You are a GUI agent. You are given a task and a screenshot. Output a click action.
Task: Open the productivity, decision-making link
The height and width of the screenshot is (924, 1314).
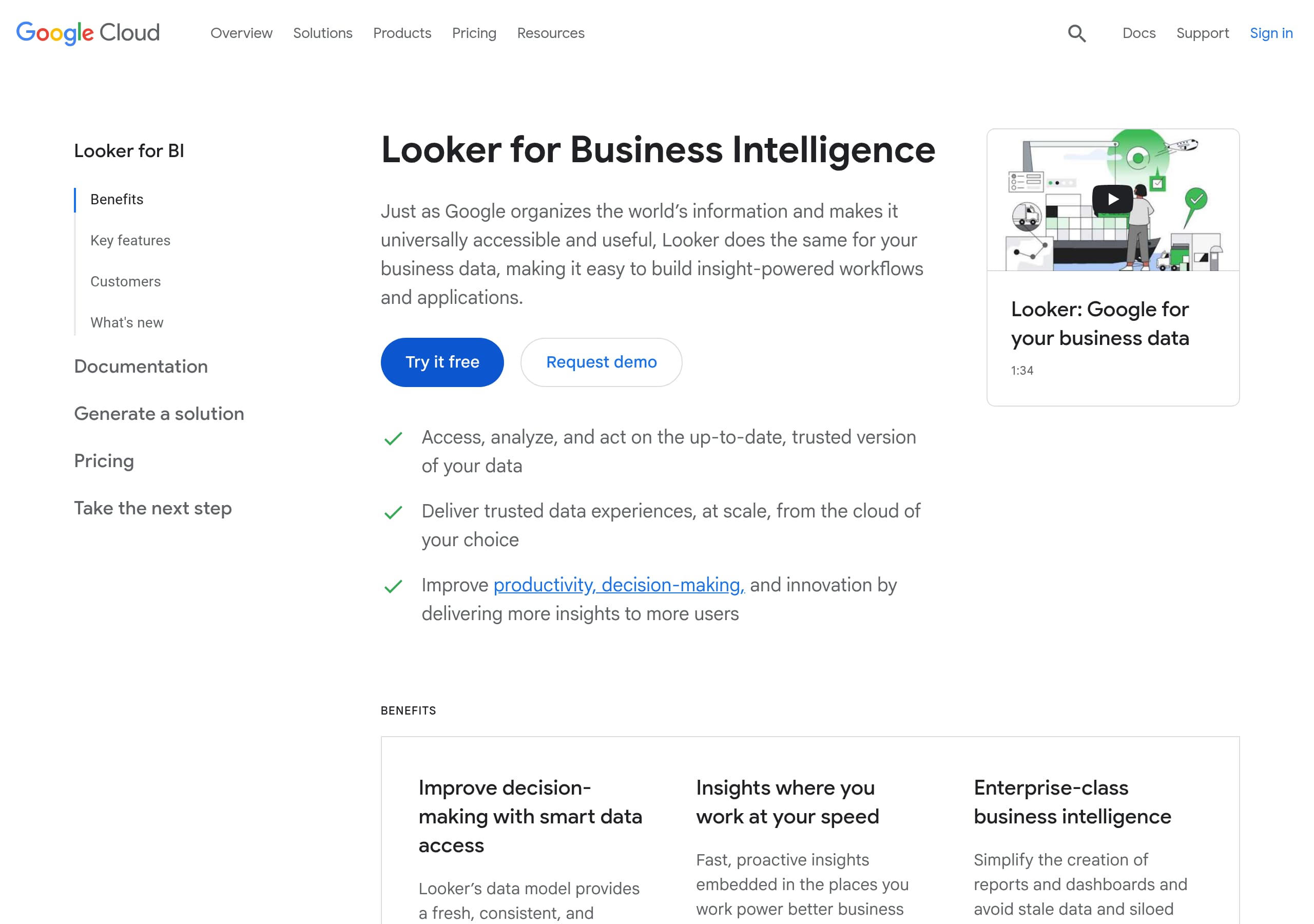[x=619, y=585]
